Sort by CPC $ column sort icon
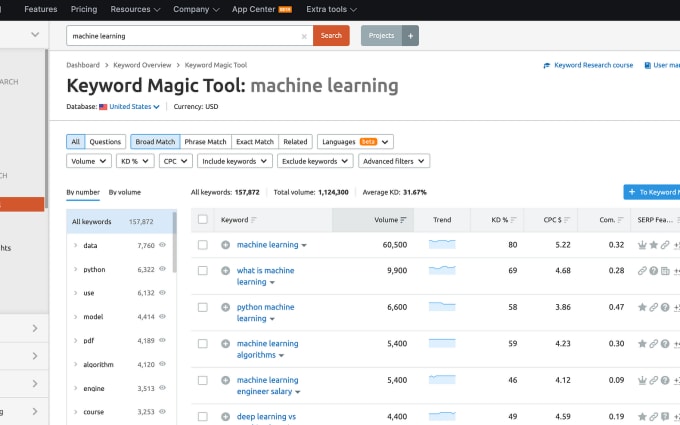 tap(567, 220)
